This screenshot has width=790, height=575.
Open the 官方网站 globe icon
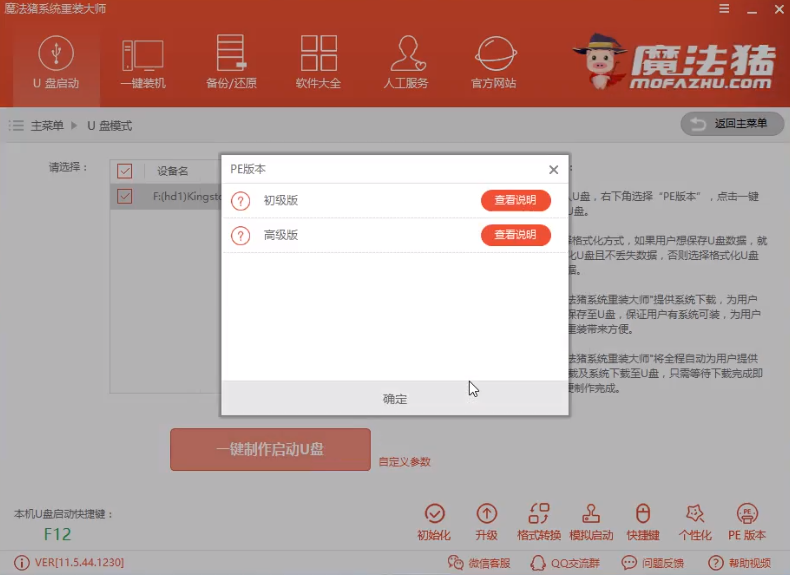pyautogui.click(x=495, y=53)
